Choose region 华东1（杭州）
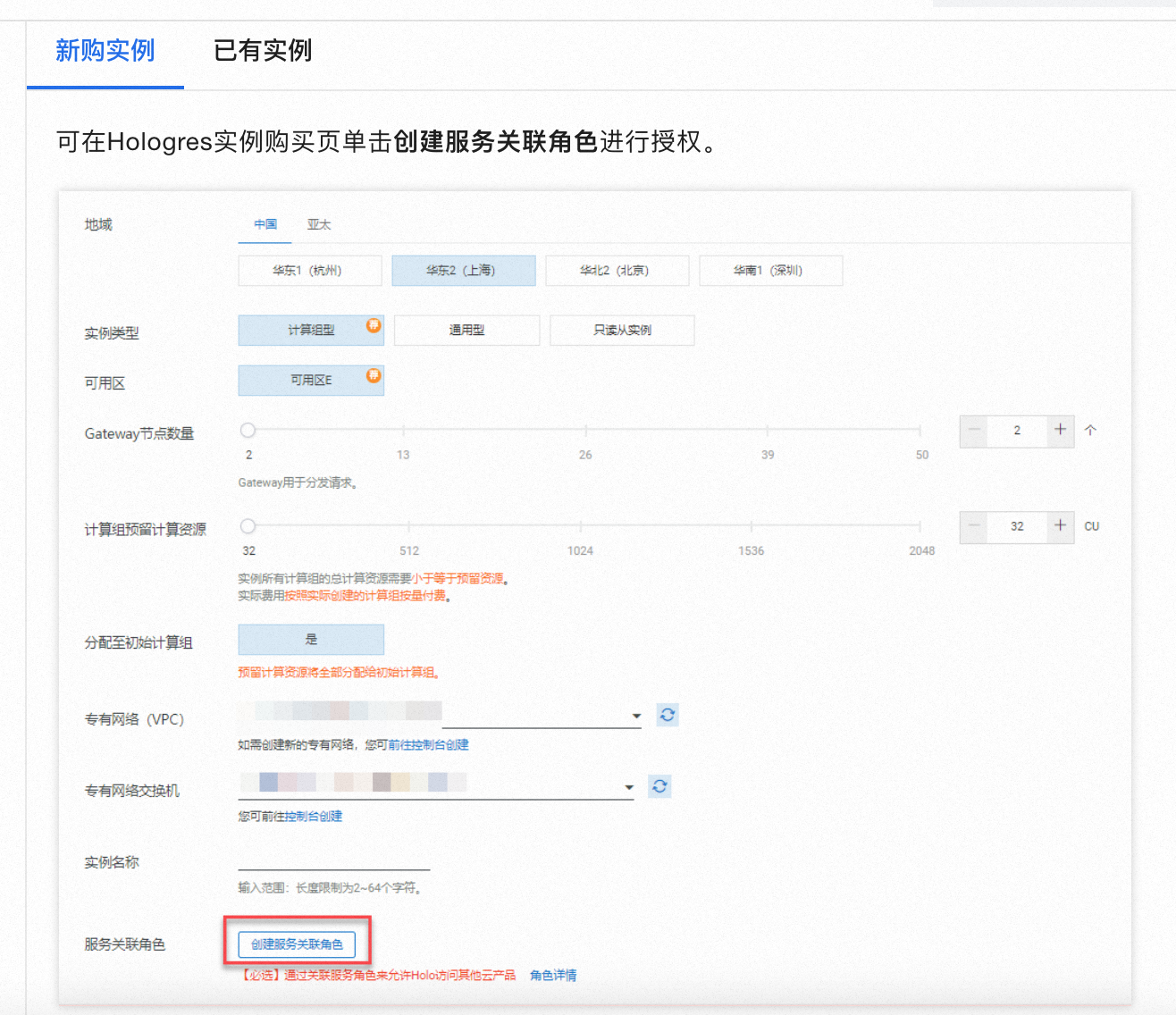Screen dimensions: 1176x1015 [310, 271]
